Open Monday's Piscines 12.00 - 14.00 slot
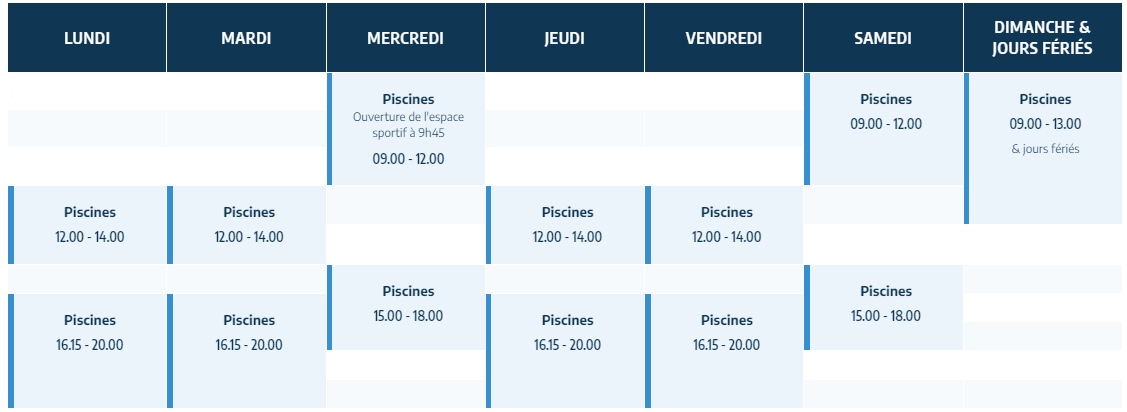Viewport: 1127px width, 412px height. 87,225
